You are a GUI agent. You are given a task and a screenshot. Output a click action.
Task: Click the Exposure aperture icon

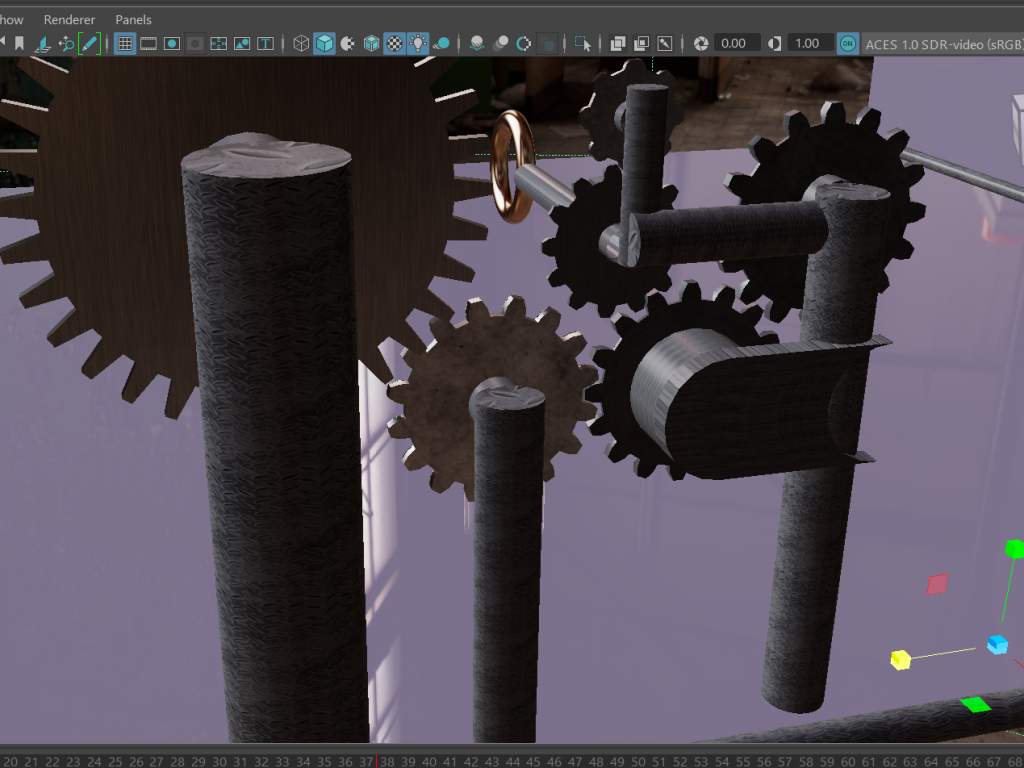701,44
